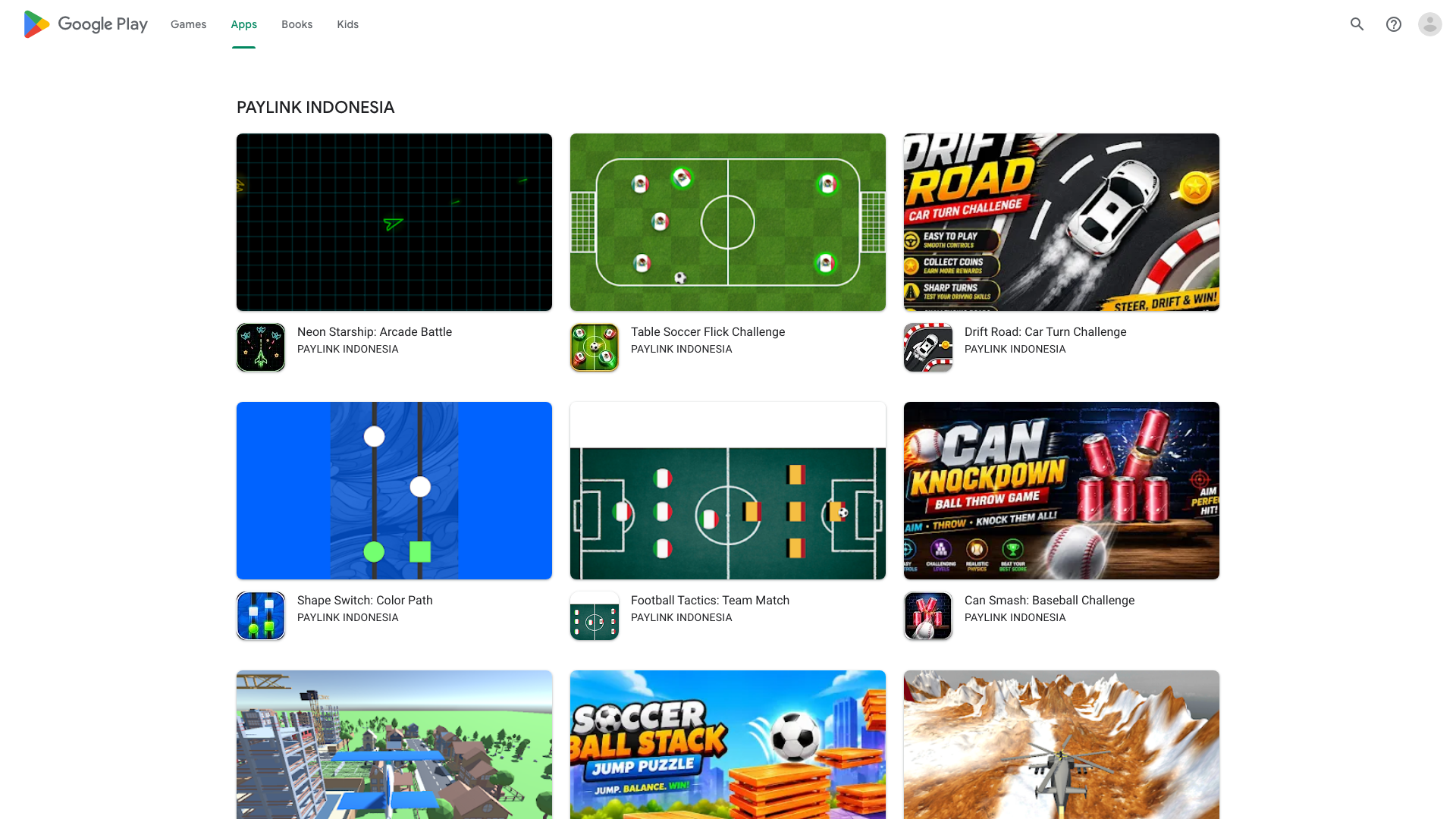1456x819 pixels.
Task: View the helicopter mountain screenshot thumbnail
Action: pos(1062,745)
